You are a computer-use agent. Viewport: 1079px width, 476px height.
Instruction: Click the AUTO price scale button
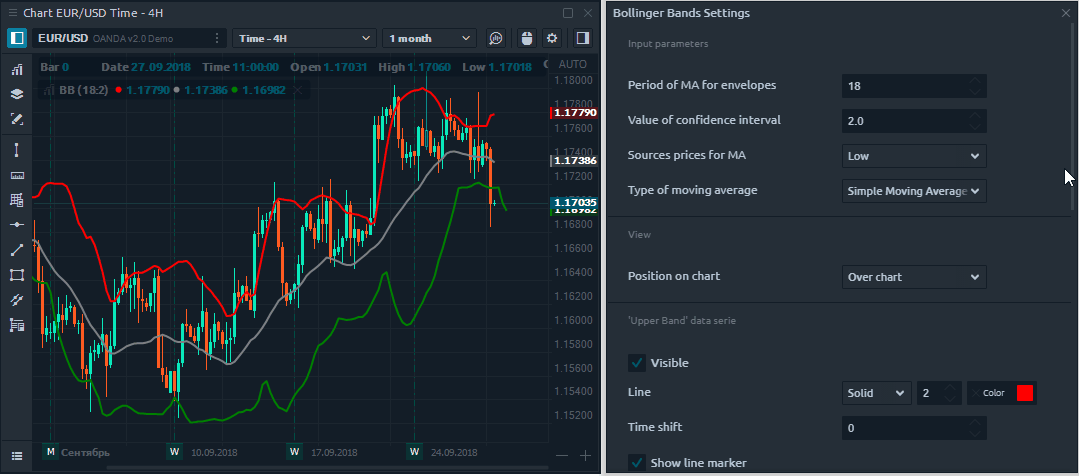[x=573, y=65]
